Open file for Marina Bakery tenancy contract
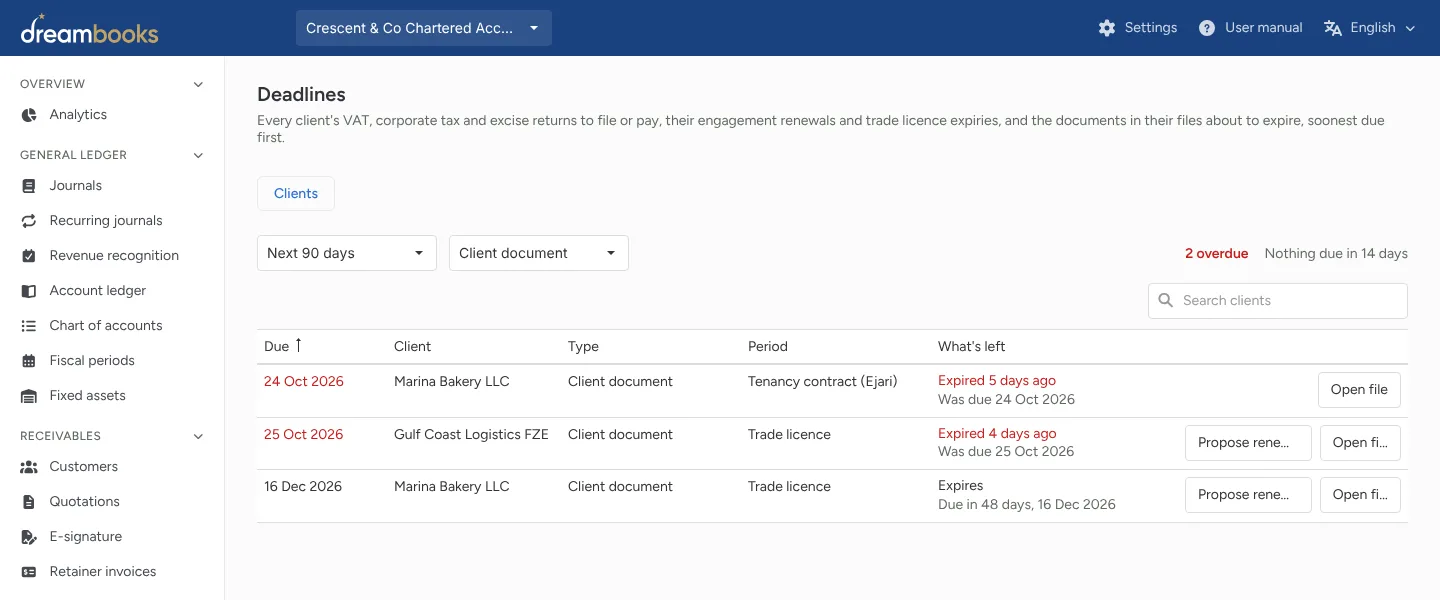Screen dimensions: 1440x600 click(1359, 390)
